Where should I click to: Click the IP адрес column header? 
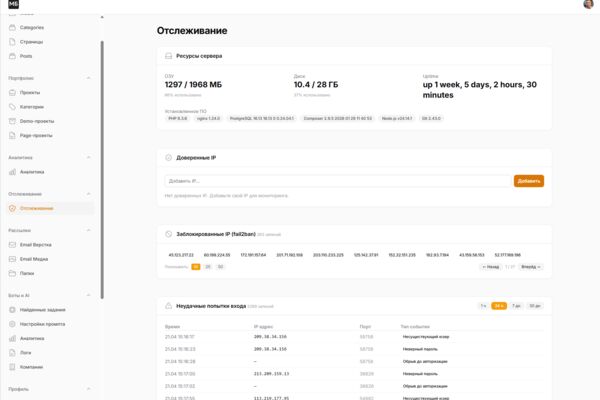point(263,327)
